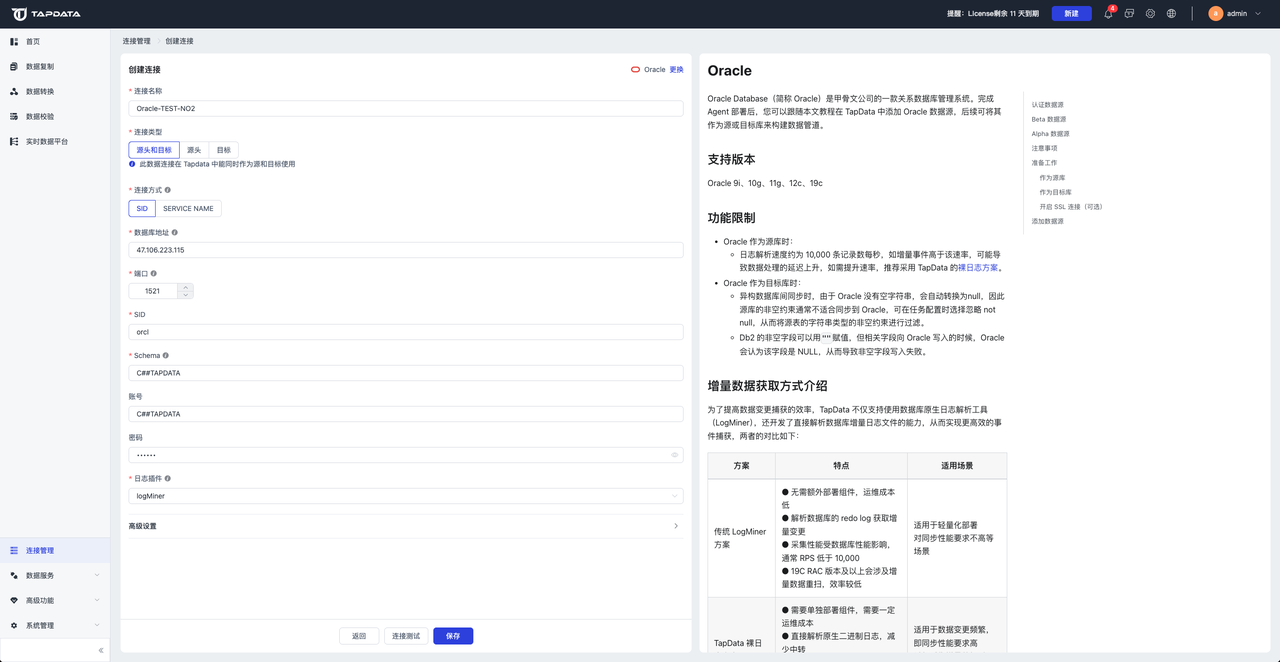
Task: Click the 连接名称 input field
Action: [406, 108]
